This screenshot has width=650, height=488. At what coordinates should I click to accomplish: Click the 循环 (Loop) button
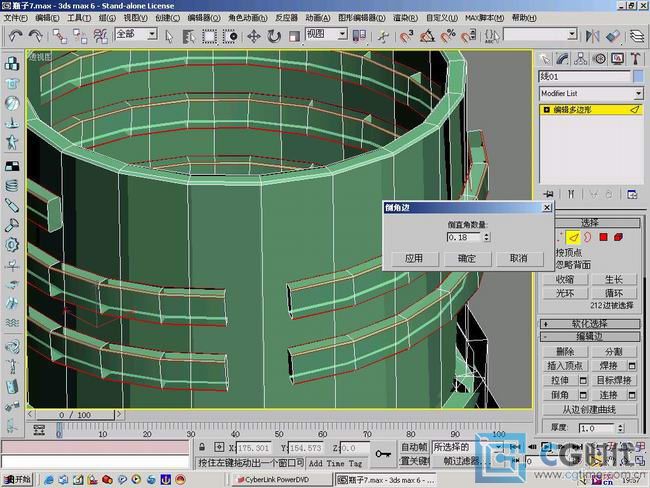click(614, 293)
